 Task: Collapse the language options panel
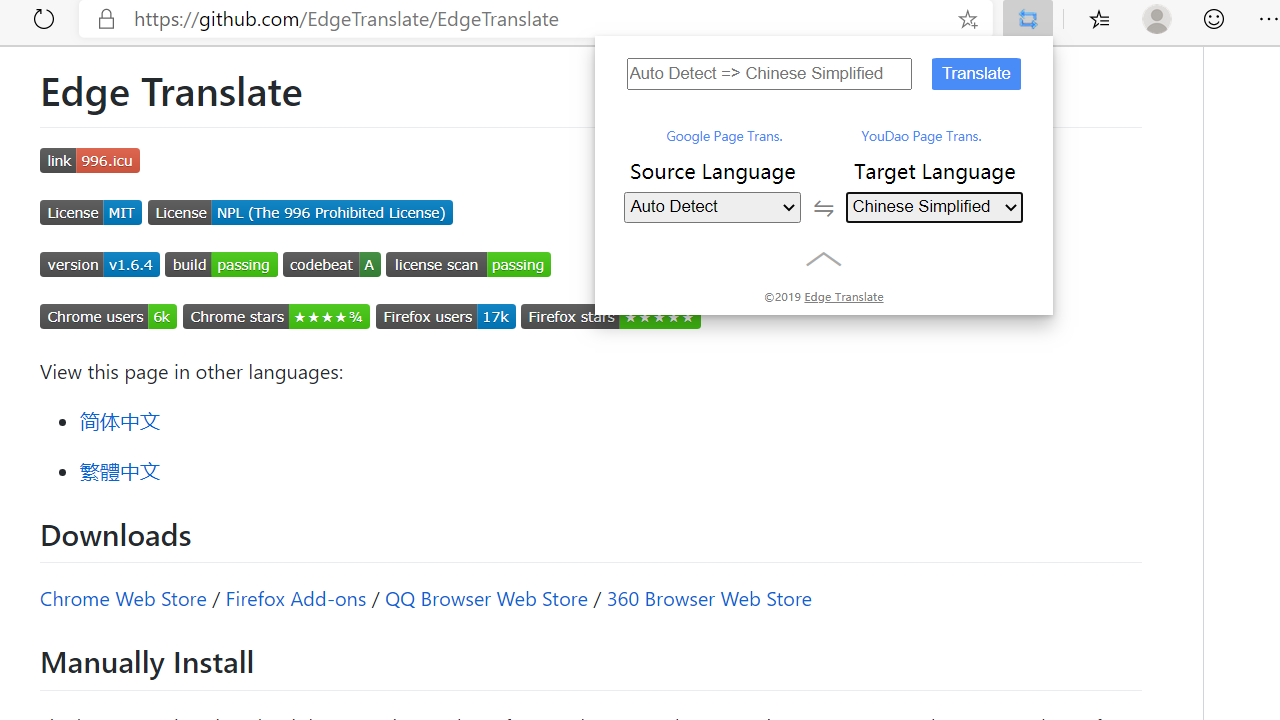click(823, 260)
